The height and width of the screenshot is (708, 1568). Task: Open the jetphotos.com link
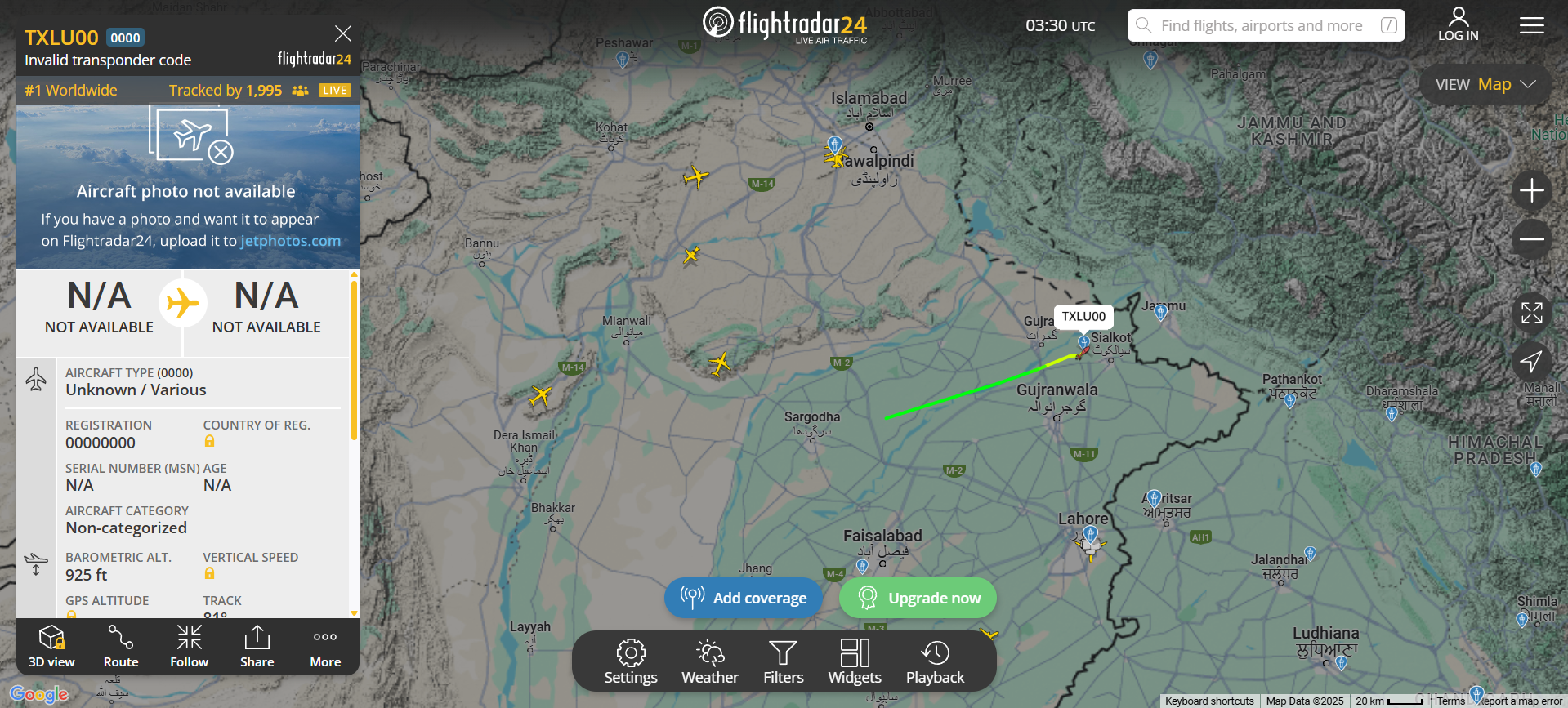point(290,241)
